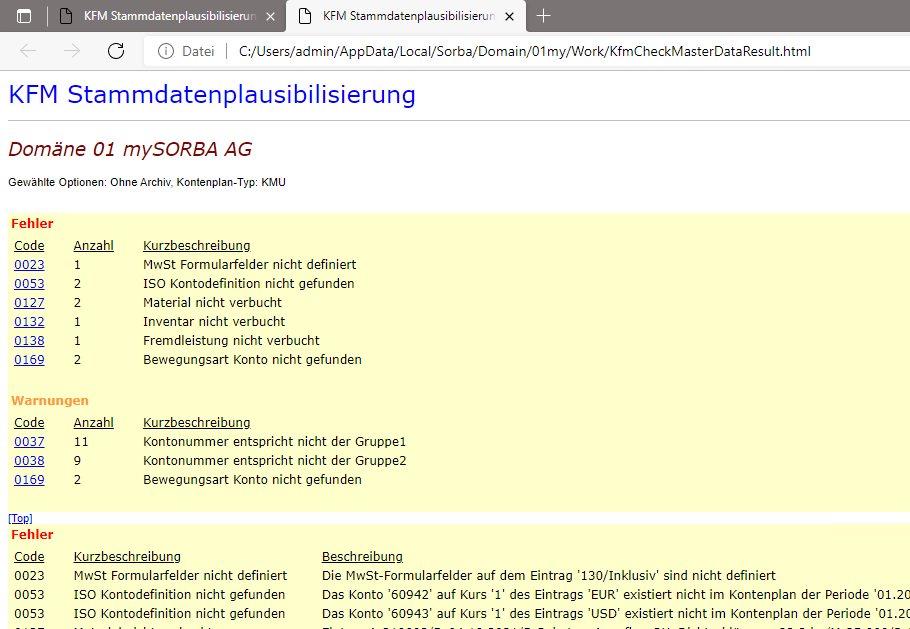Image resolution: width=910 pixels, height=629 pixels.
Task: Click the new tab plus button
Action: (x=543, y=16)
